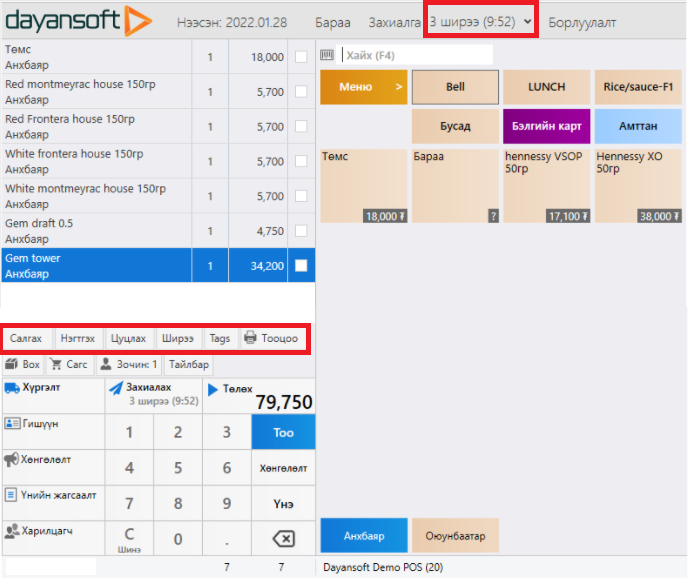The height and width of the screenshot is (578, 688).
Task: Select Gem draft 0.5 order row
Action: (158, 231)
